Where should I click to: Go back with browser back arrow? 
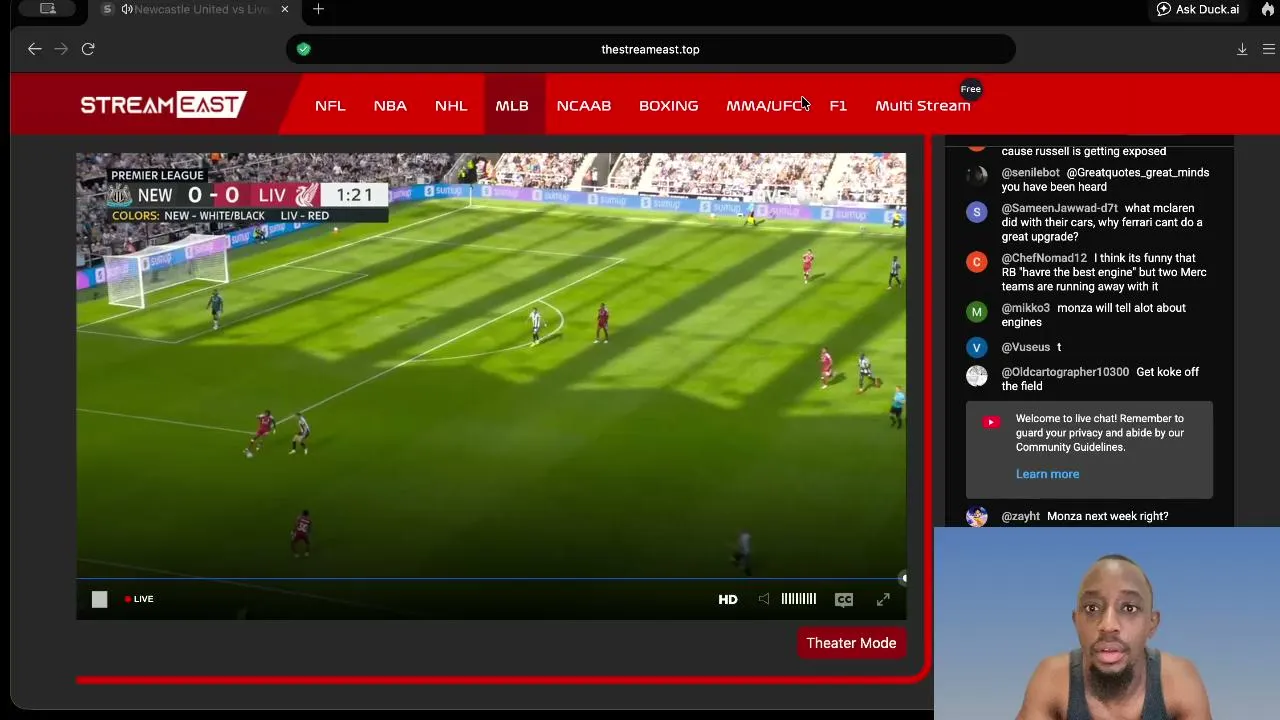tap(35, 49)
